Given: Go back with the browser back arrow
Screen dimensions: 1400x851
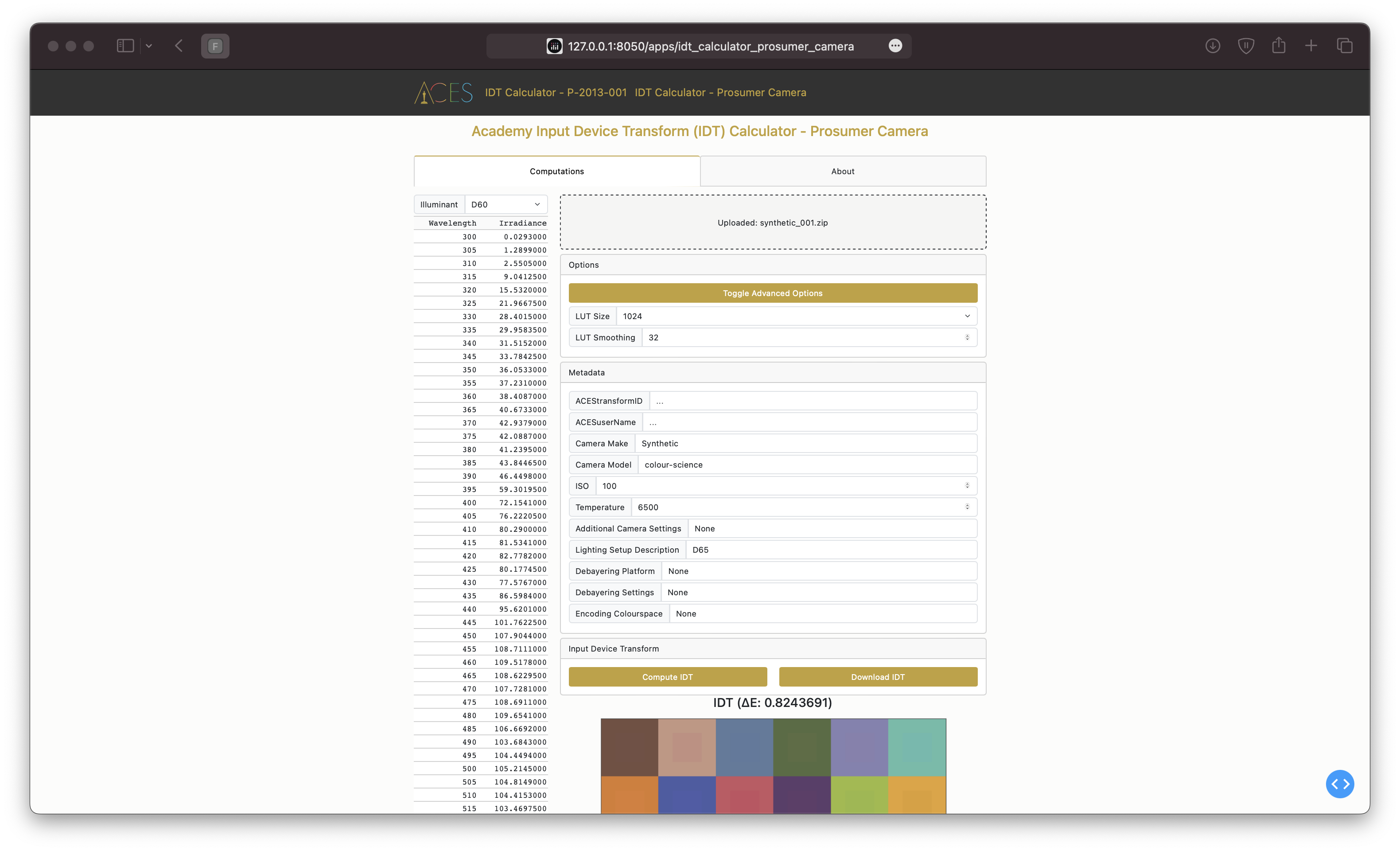Looking at the screenshot, I should point(179,46).
